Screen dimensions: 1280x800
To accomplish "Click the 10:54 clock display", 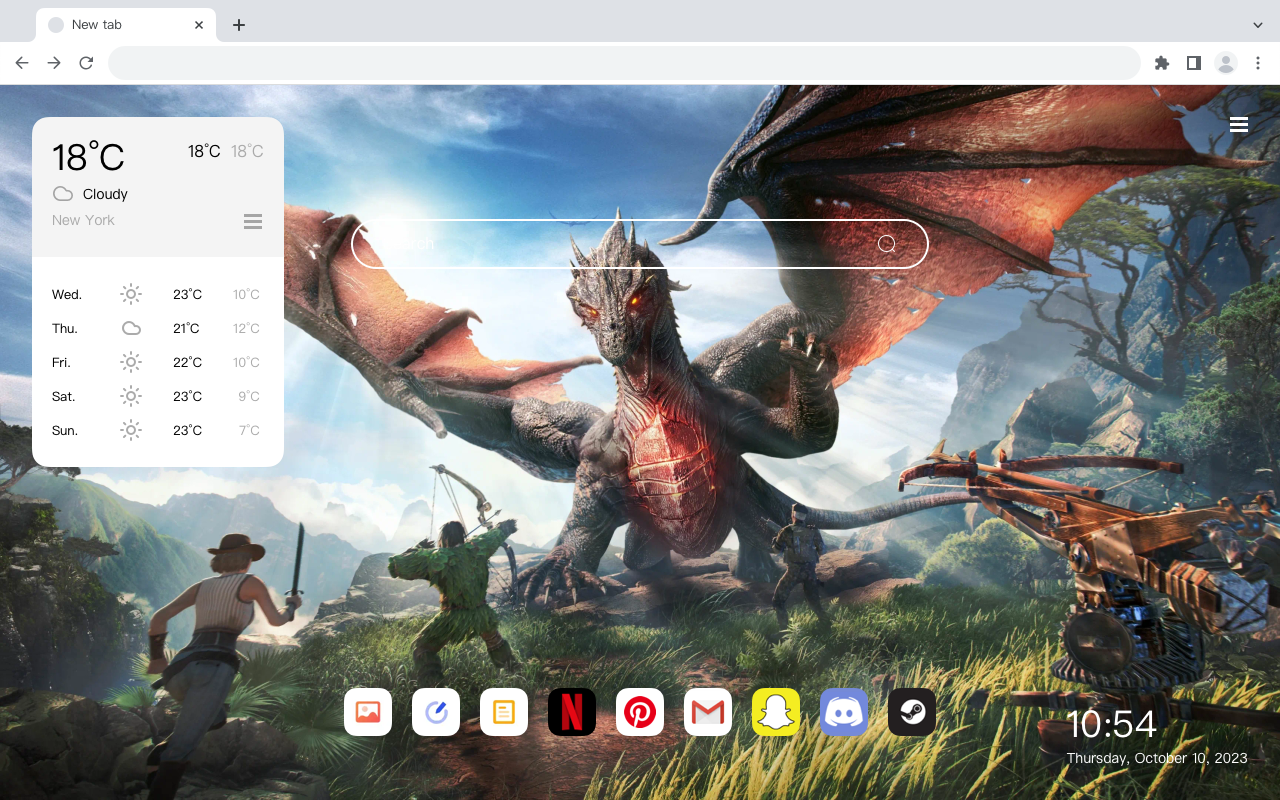I will click(1111, 724).
